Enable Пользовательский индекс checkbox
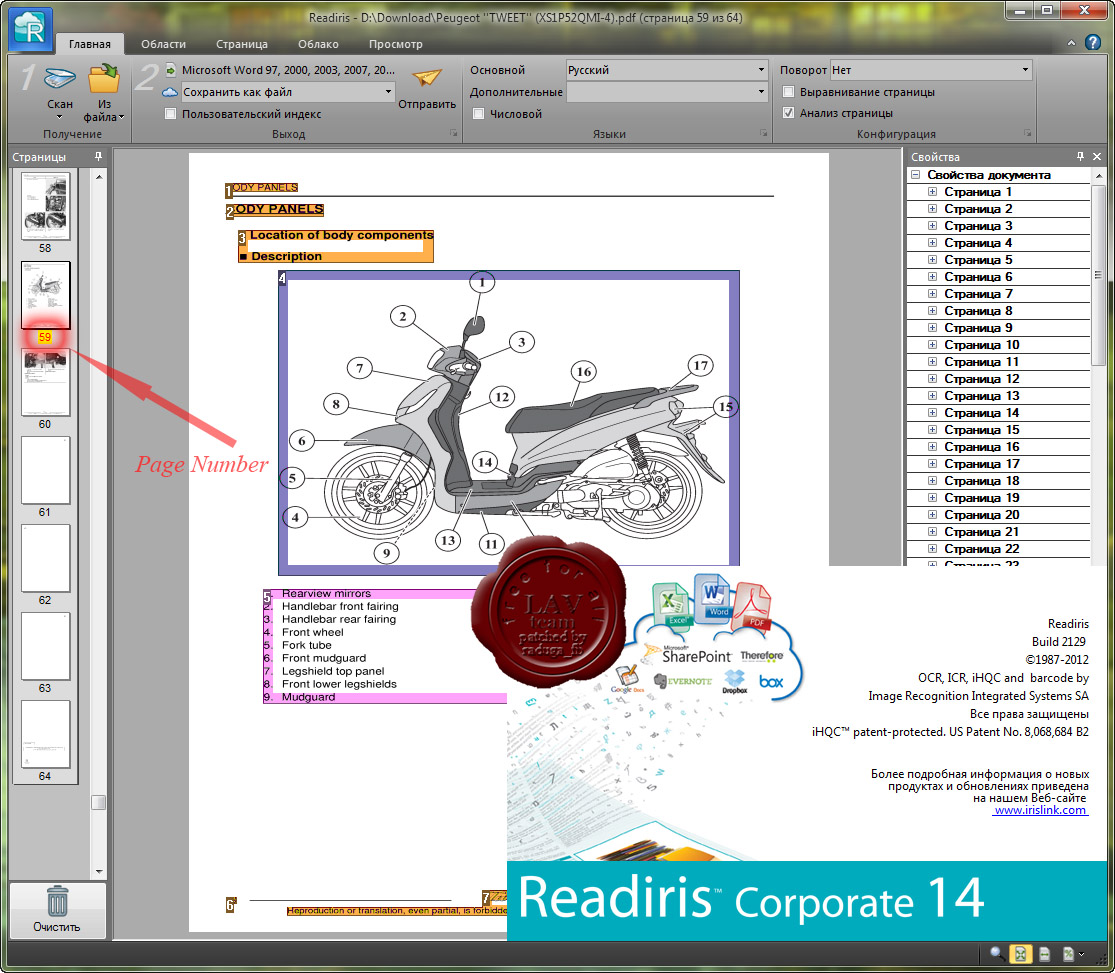Image resolution: width=1115 pixels, height=973 pixels. [170, 114]
